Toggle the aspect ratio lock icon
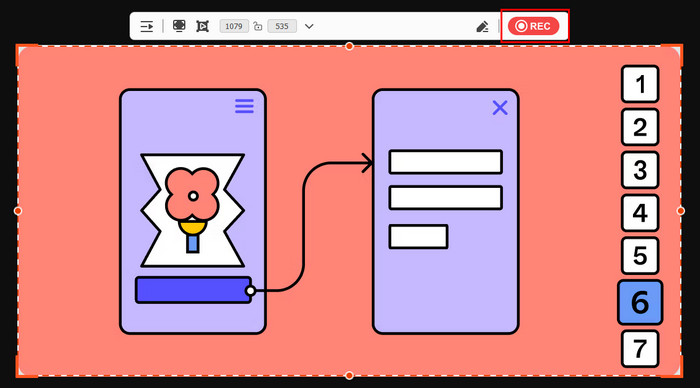The height and width of the screenshot is (388, 700). click(258, 26)
